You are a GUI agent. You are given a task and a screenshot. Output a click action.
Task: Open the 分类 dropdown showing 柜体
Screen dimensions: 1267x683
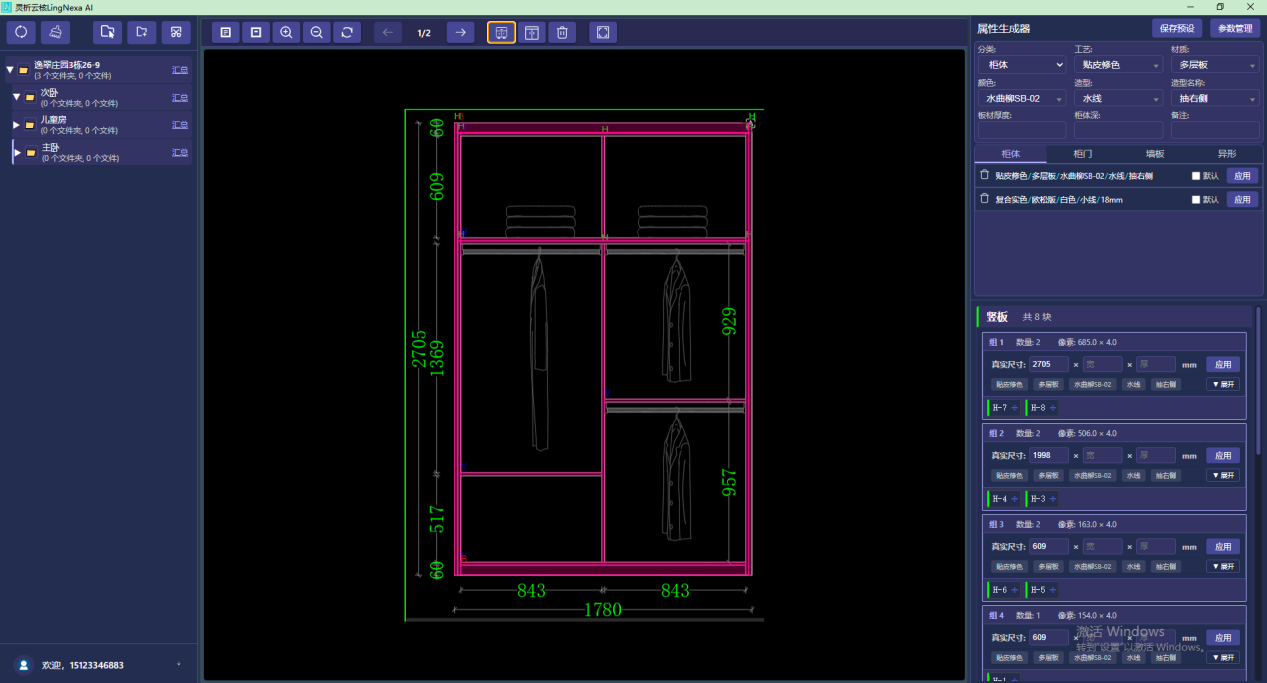1022,65
